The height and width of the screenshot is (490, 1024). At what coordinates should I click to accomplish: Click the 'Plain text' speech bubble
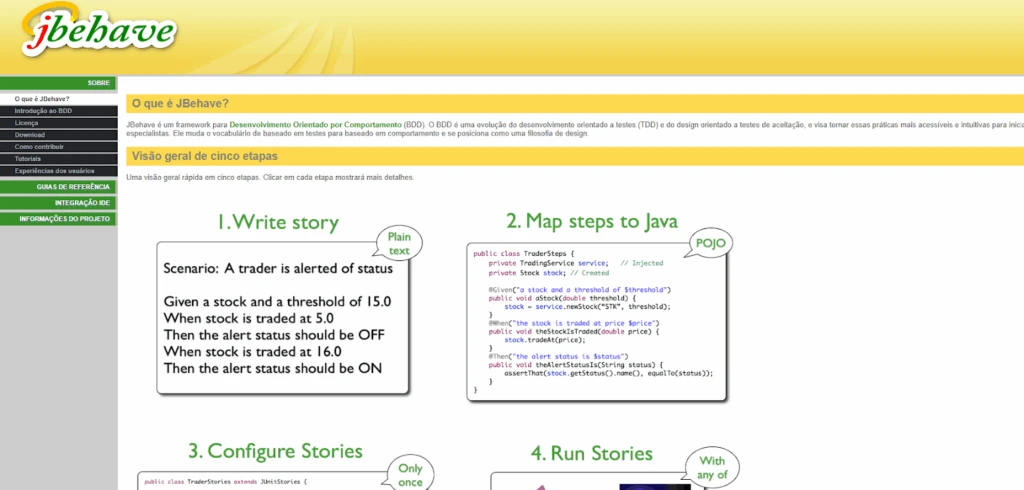click(x=399, y=242)
